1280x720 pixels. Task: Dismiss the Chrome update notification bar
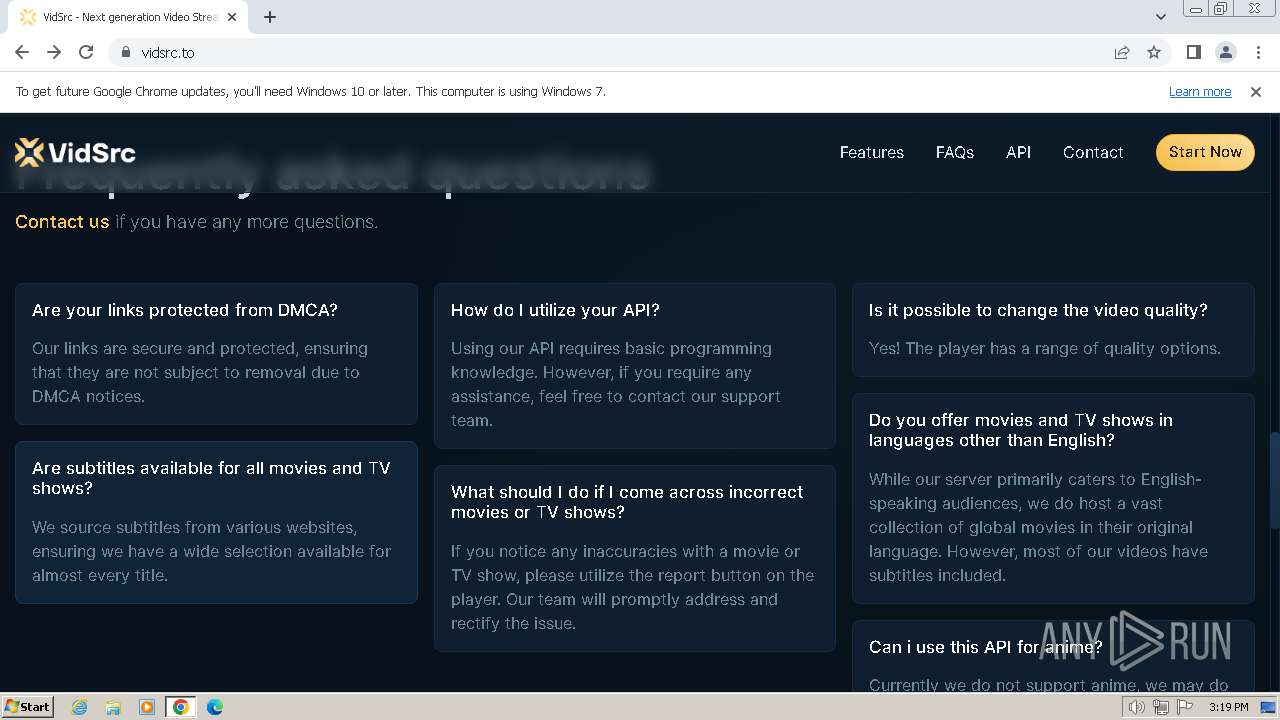(1256, 91)
